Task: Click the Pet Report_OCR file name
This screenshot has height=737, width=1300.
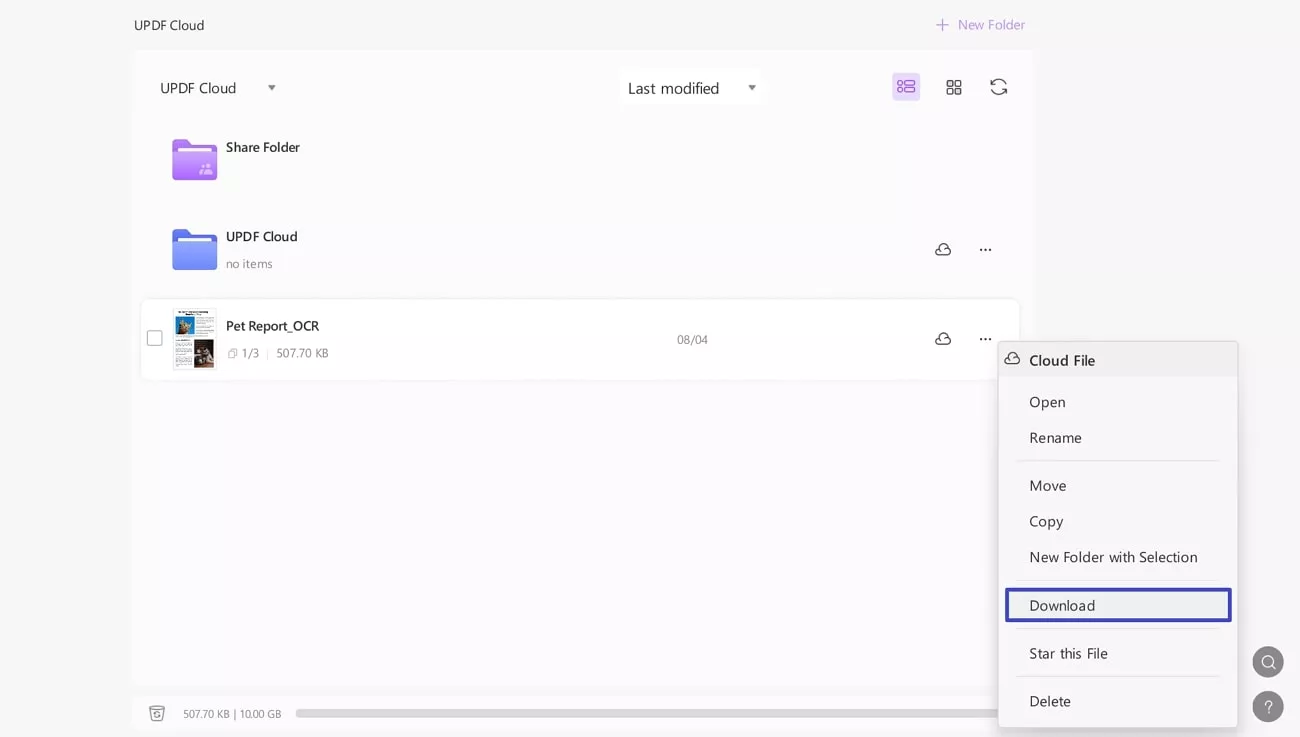Action: (272, 326)
